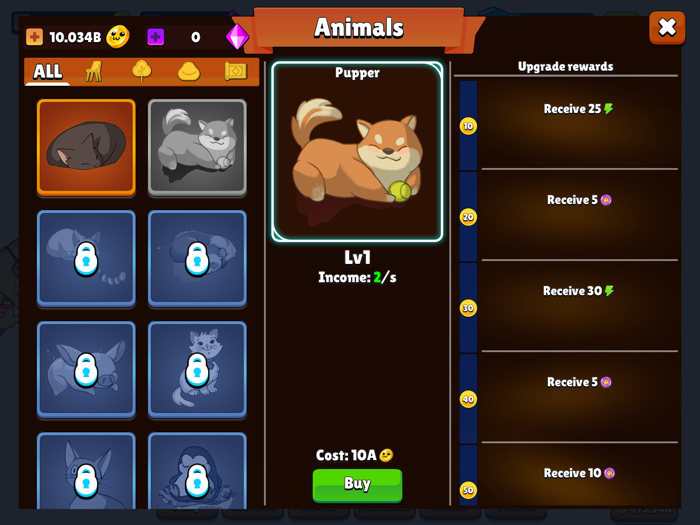The height and width of the screenshot is (525, 700).
Task: Click the locked striped-tail cat card
Action: click(x=86, y=258)
